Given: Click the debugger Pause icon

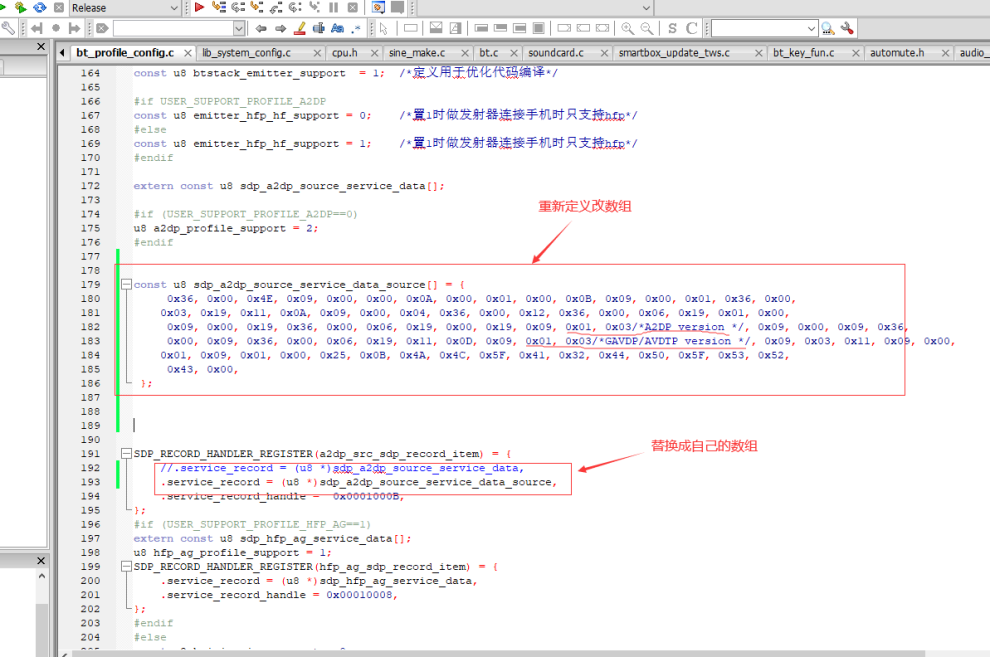Looking at the screenshot, I should click(x=333, y=8).
